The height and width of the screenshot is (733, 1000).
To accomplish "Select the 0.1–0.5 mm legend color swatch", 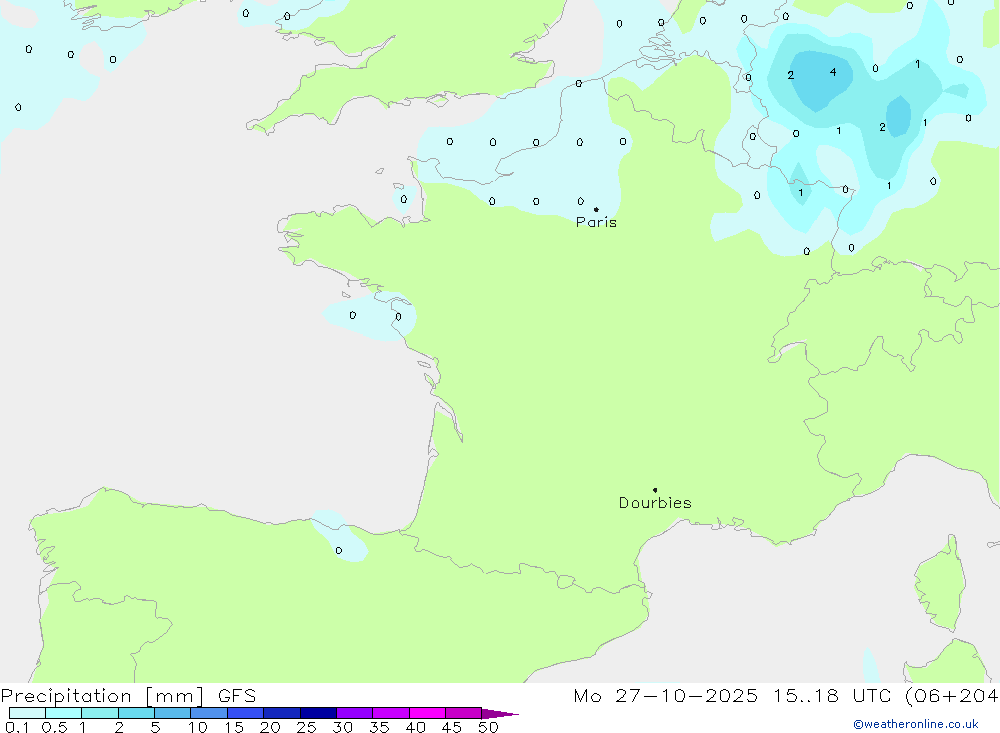I will pyautogui.click(x=27, y=713).
